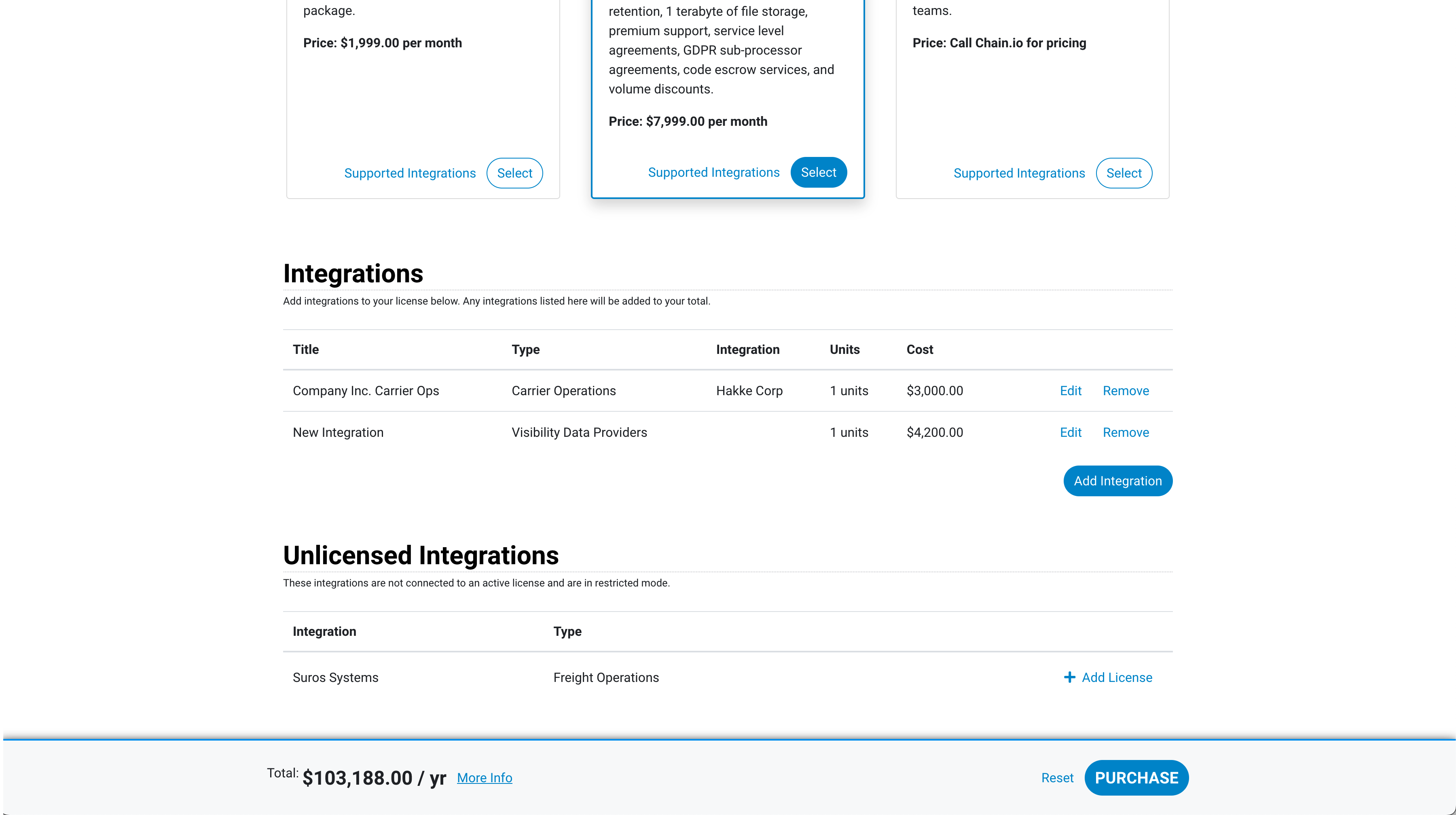
Task: Open Supported Integrations for $1,999.00 plan
Action: pyautogui.click(x=410, y=173)
